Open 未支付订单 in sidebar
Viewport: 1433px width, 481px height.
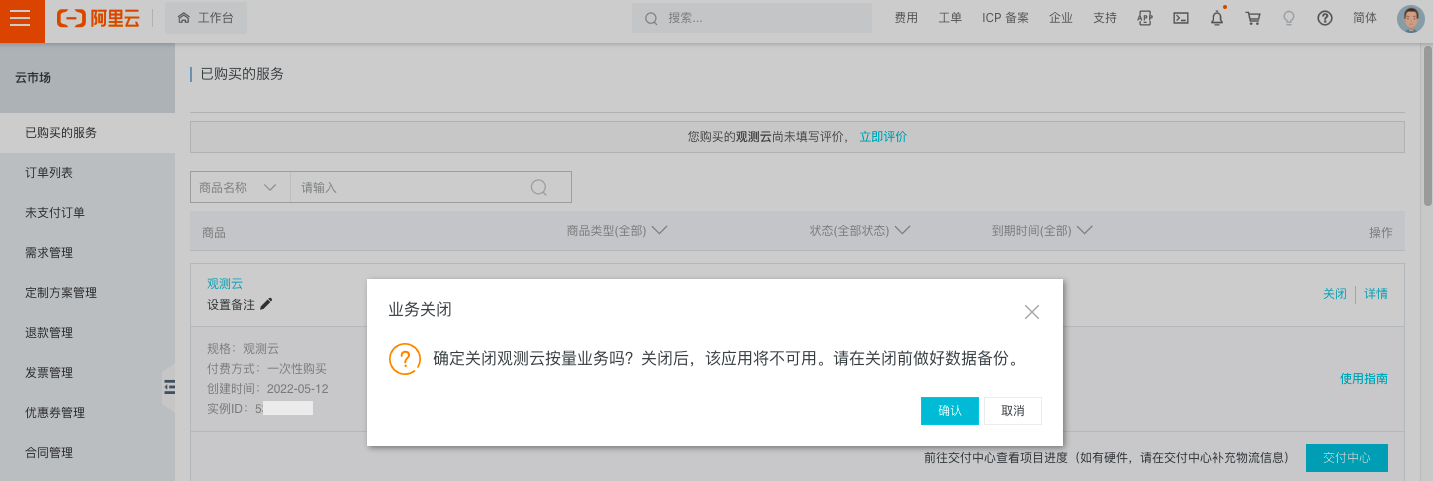[87, 212]
